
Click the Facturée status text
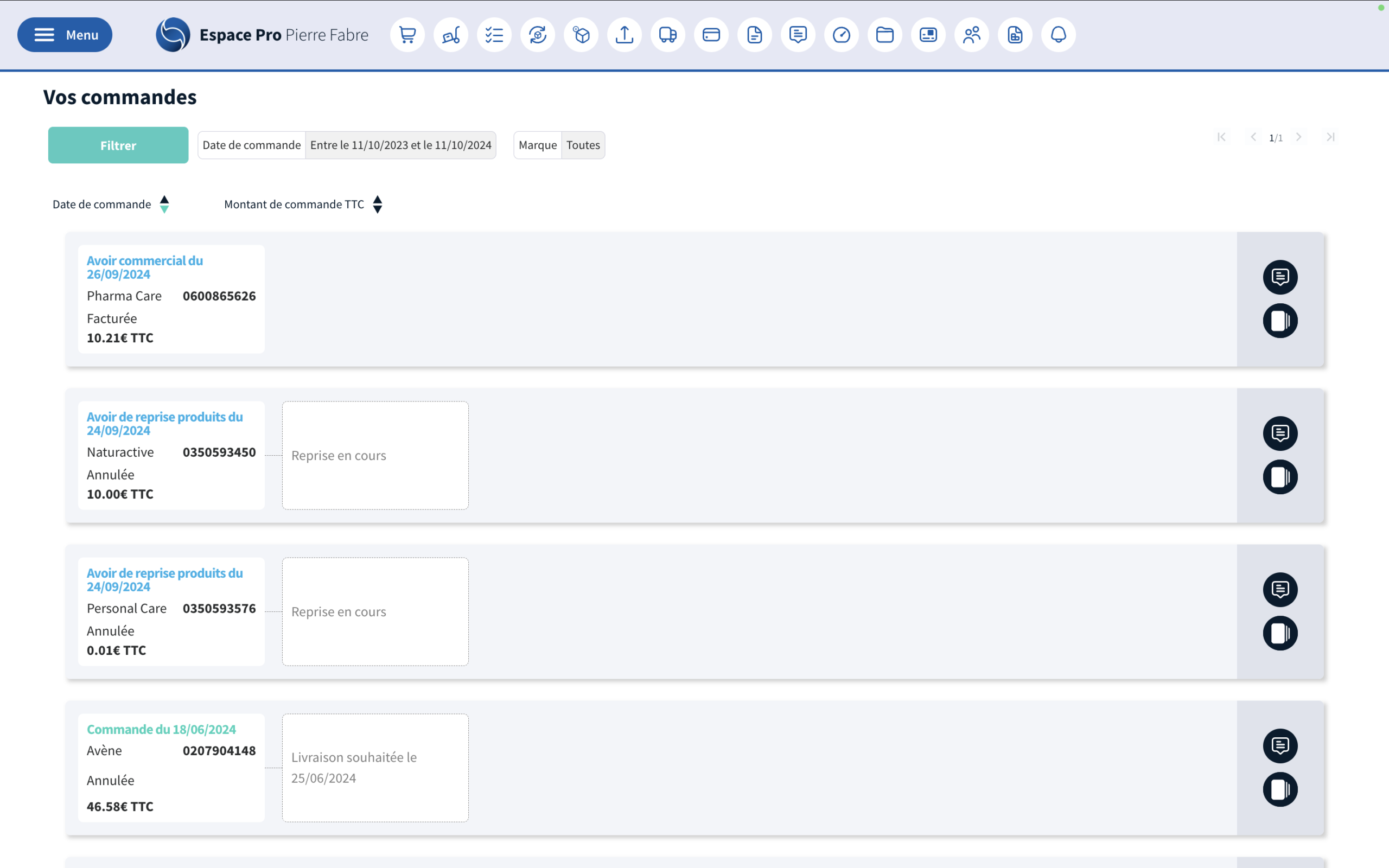click(x=112, y=318)
